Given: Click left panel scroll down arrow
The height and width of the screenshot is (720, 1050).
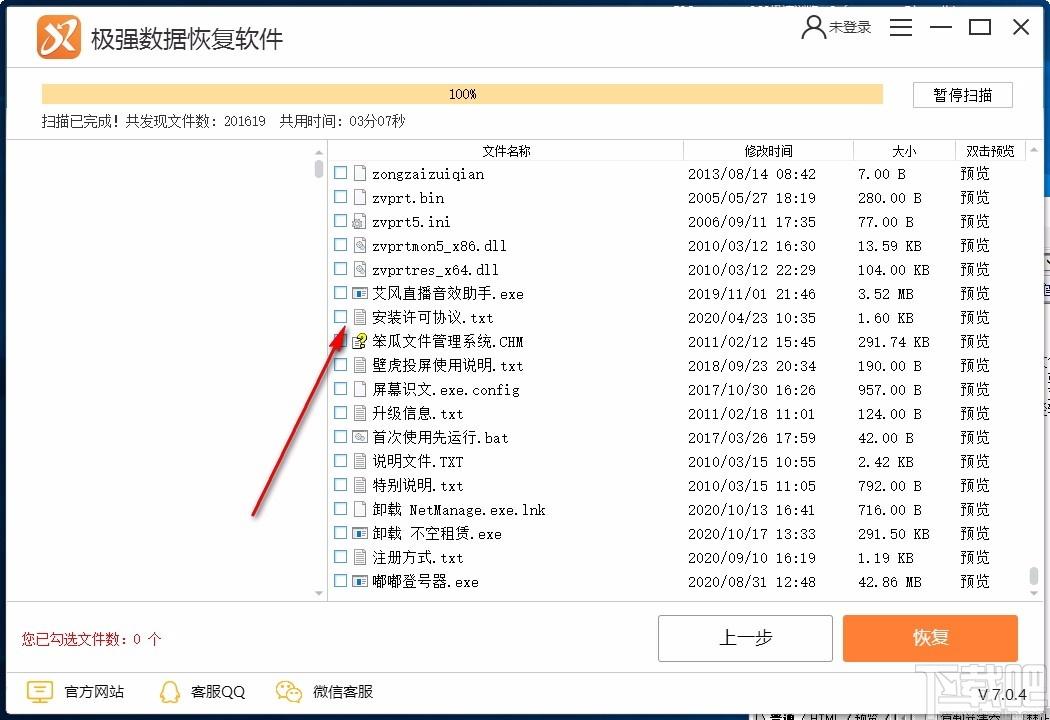Looking at the screenshot, I should click(319, 593).
